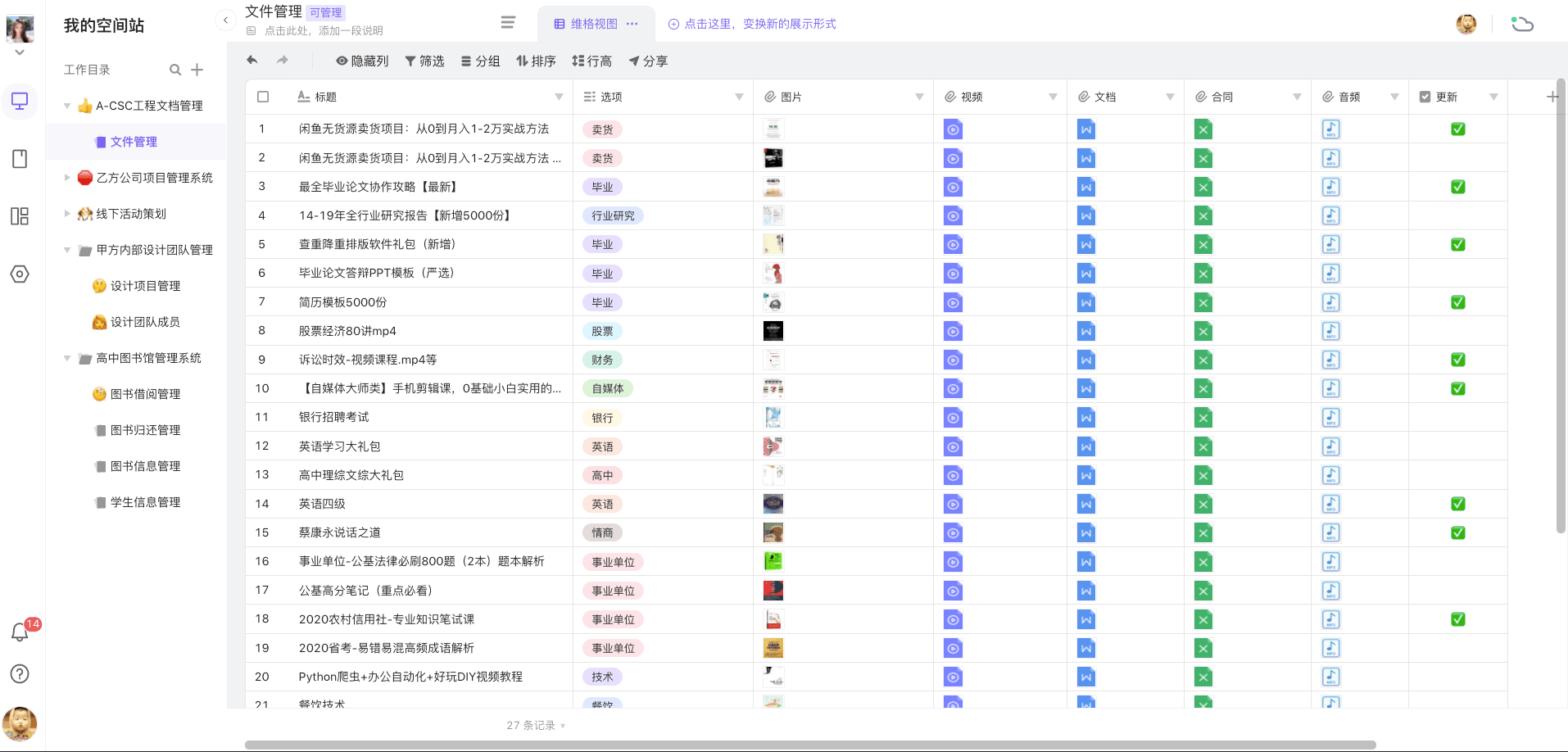Check 更新 for 银行招聘考试 row
1568x752 pixels.
pos(1457,418)
